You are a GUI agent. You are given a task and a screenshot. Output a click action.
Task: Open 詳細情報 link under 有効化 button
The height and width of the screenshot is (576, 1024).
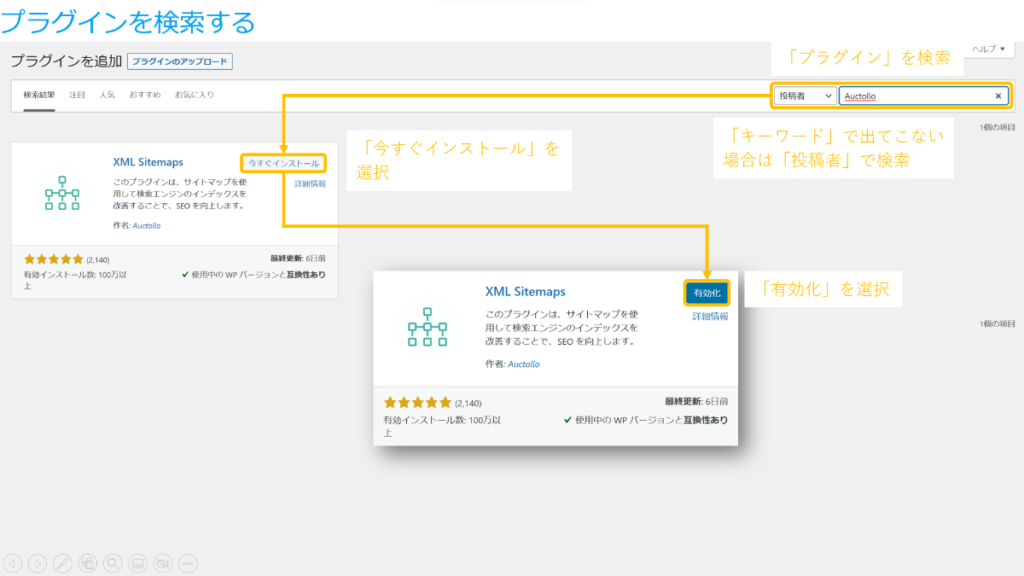[x=710, y=316]
